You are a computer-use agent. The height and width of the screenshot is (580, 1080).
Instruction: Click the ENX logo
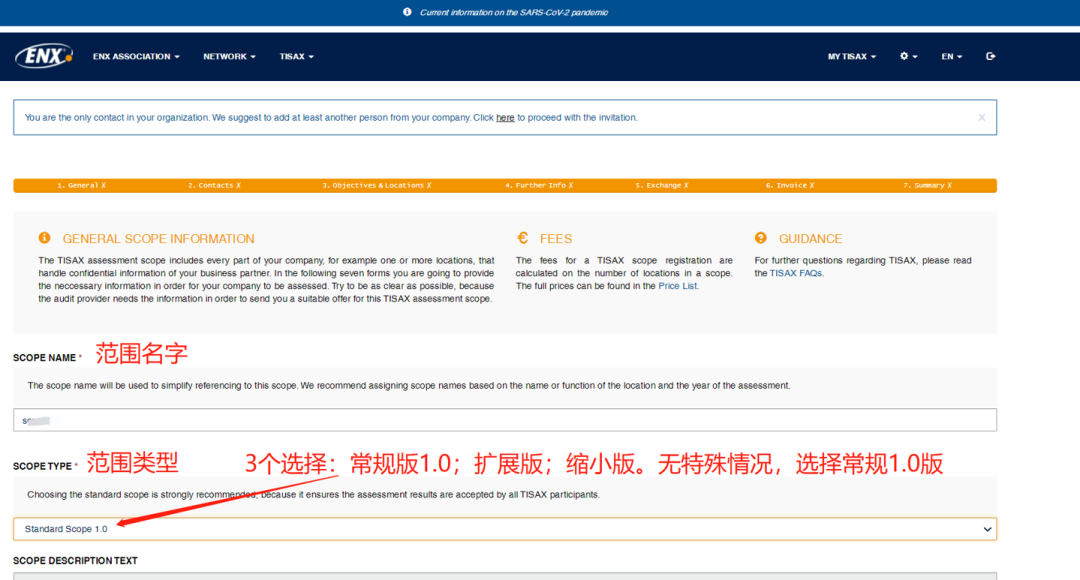(x=44, y=56)
